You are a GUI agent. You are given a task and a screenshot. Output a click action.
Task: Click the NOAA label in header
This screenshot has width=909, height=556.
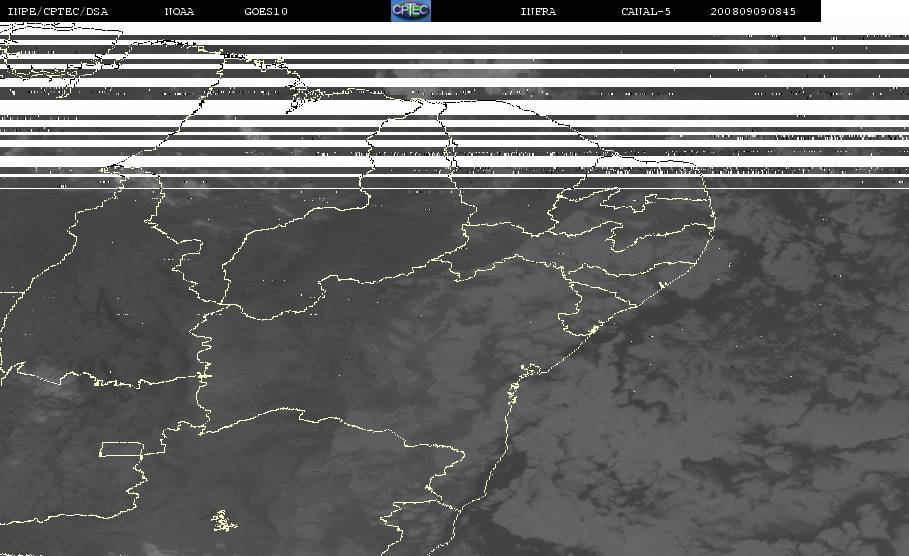pyautogui.click(x=179, y=12)
